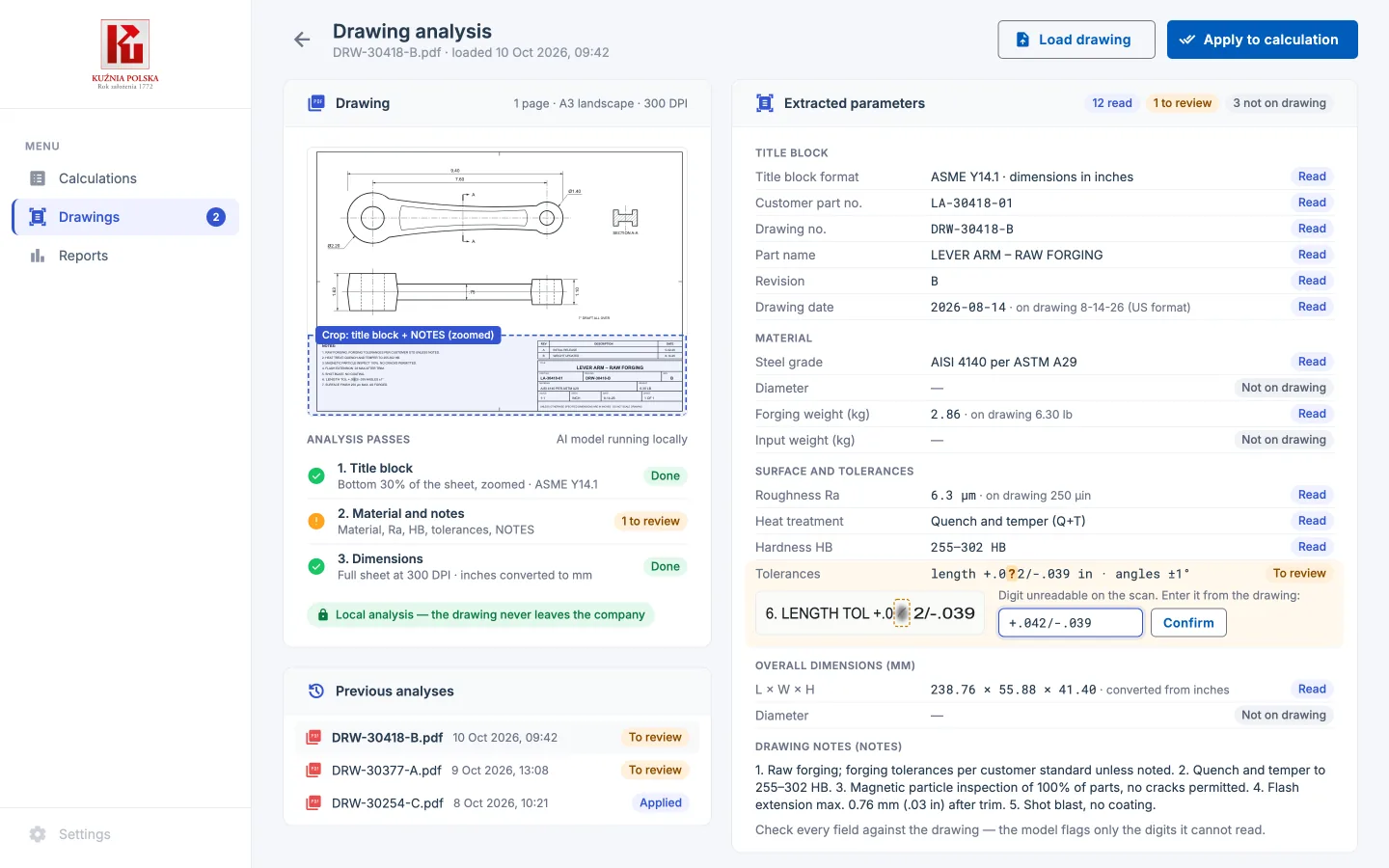
Task: Click the Extracted parameters scan icon
Action: 765,103
